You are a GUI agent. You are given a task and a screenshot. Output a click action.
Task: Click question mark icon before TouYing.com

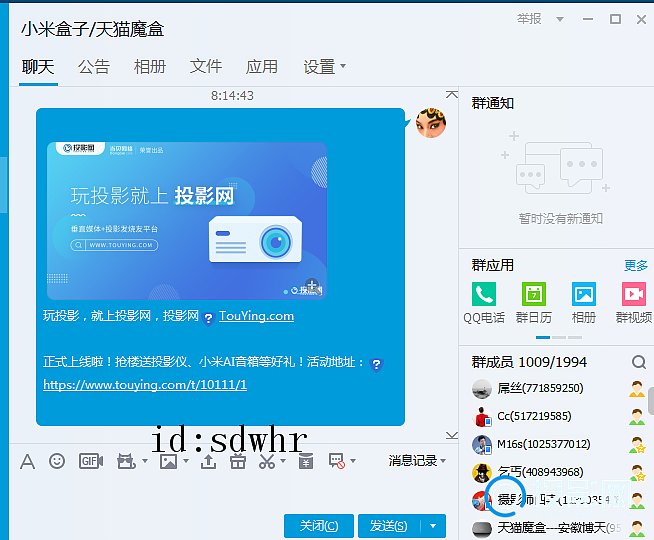[x=208, y=318]
